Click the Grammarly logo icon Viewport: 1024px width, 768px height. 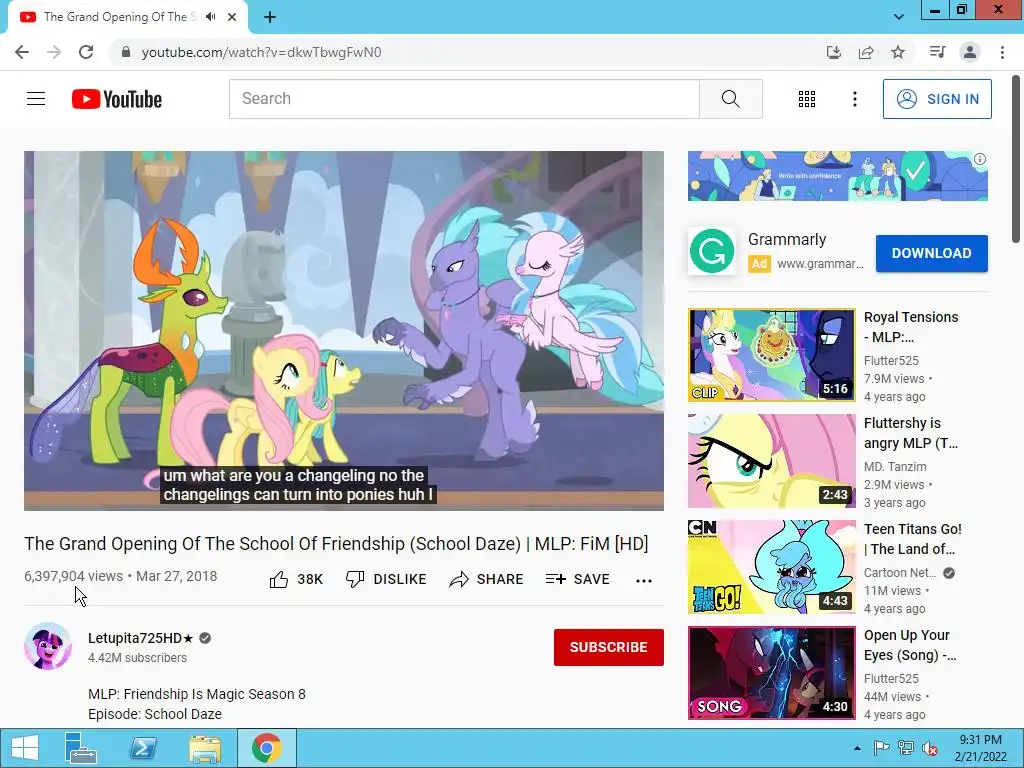pos(711,251)
